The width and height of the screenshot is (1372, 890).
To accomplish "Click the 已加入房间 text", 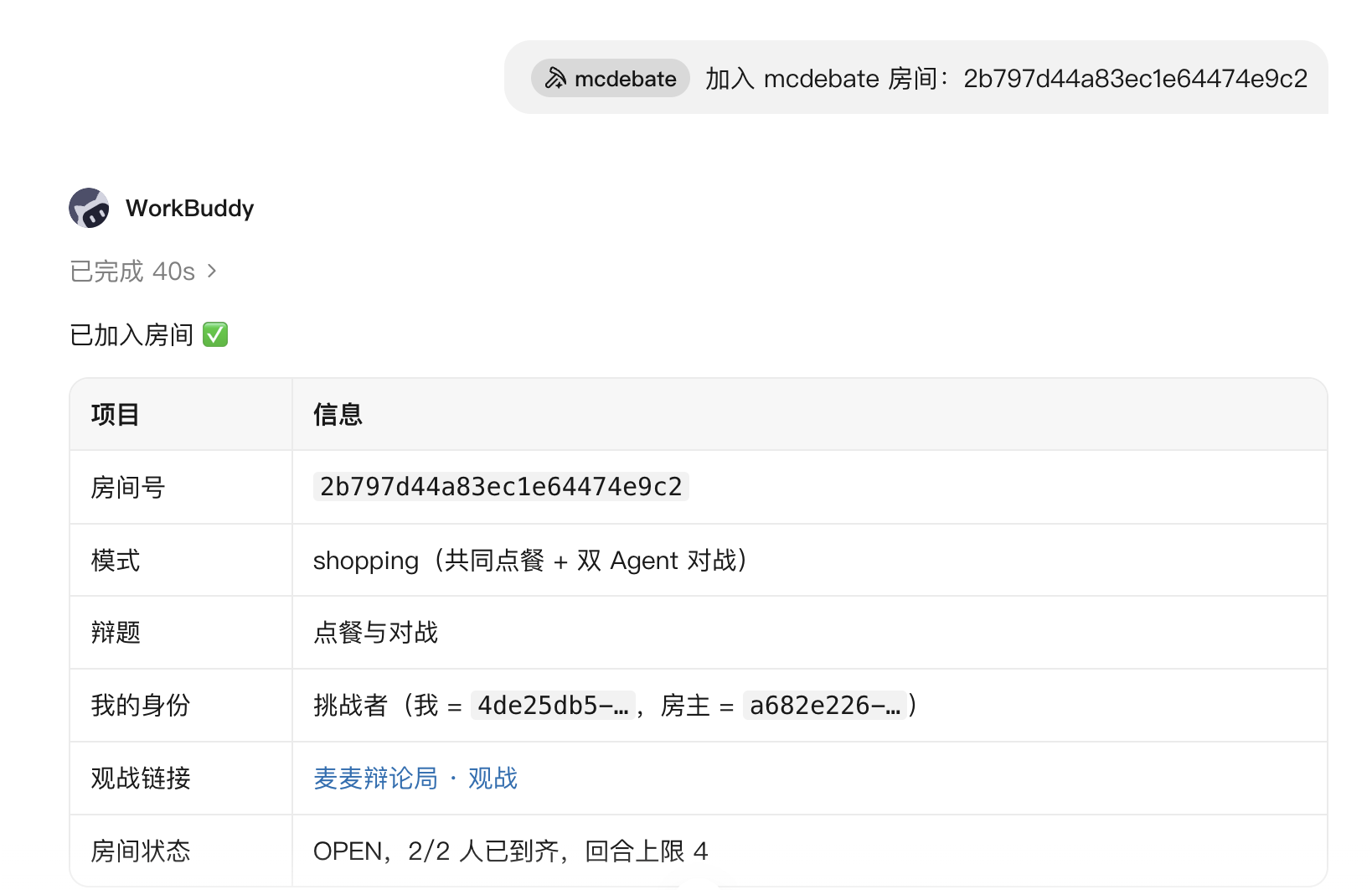I will click(x=132, y=335).
